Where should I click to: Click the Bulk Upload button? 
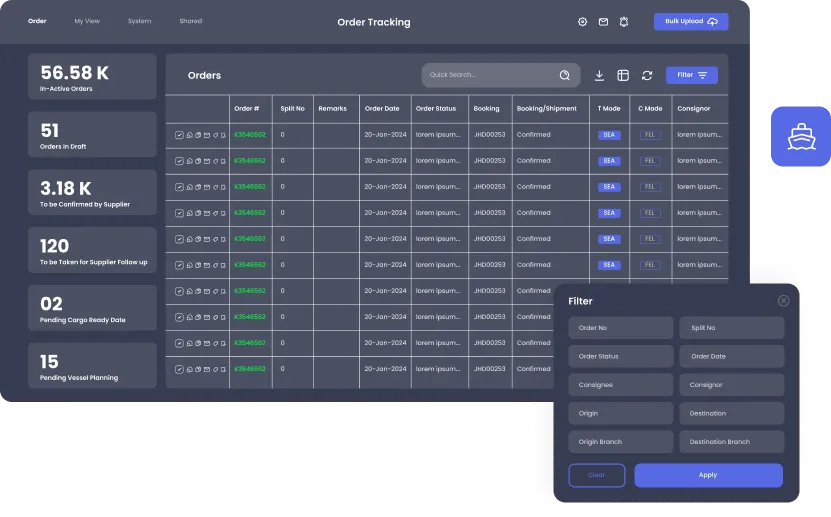691,21
